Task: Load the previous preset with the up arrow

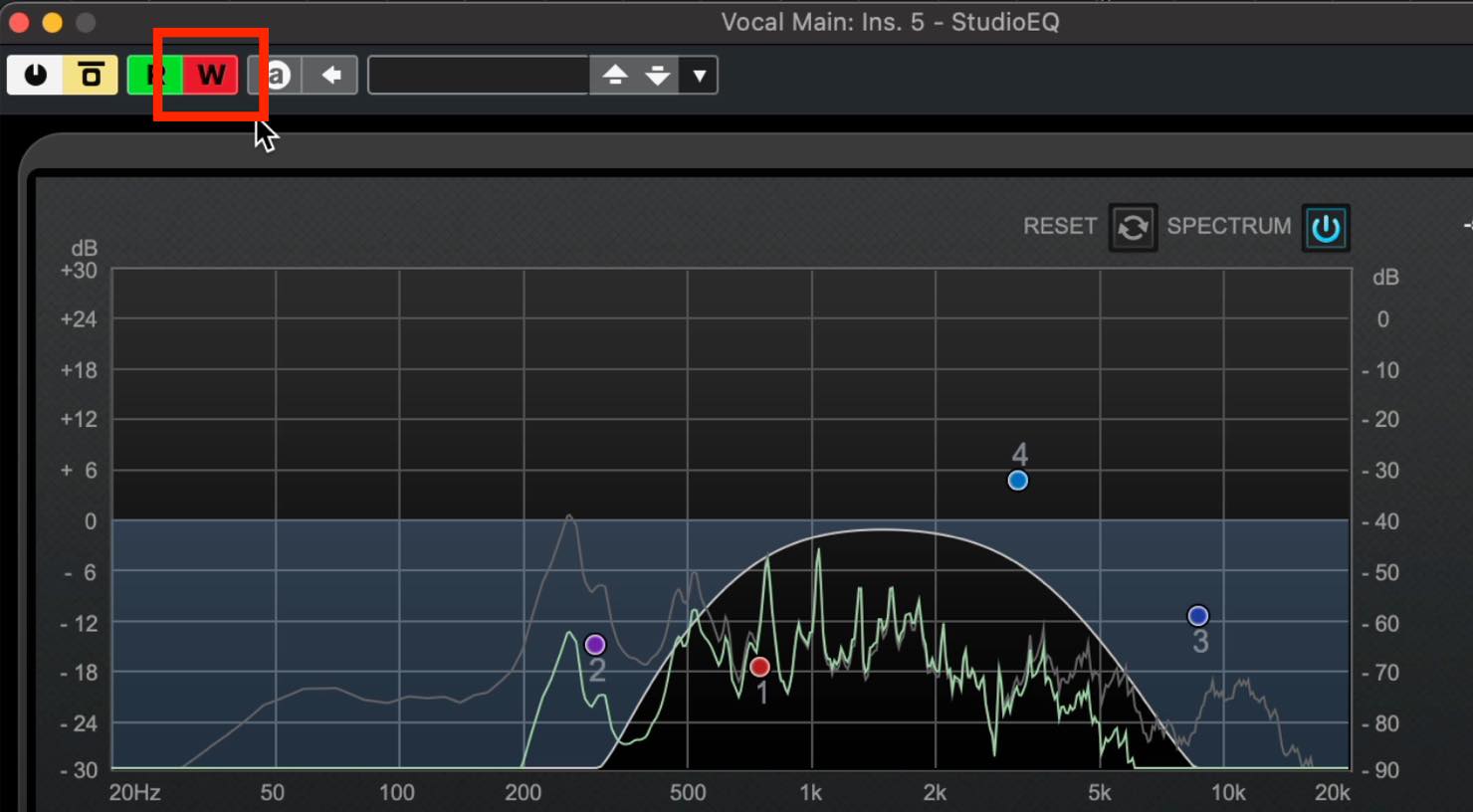Action: 615,75
